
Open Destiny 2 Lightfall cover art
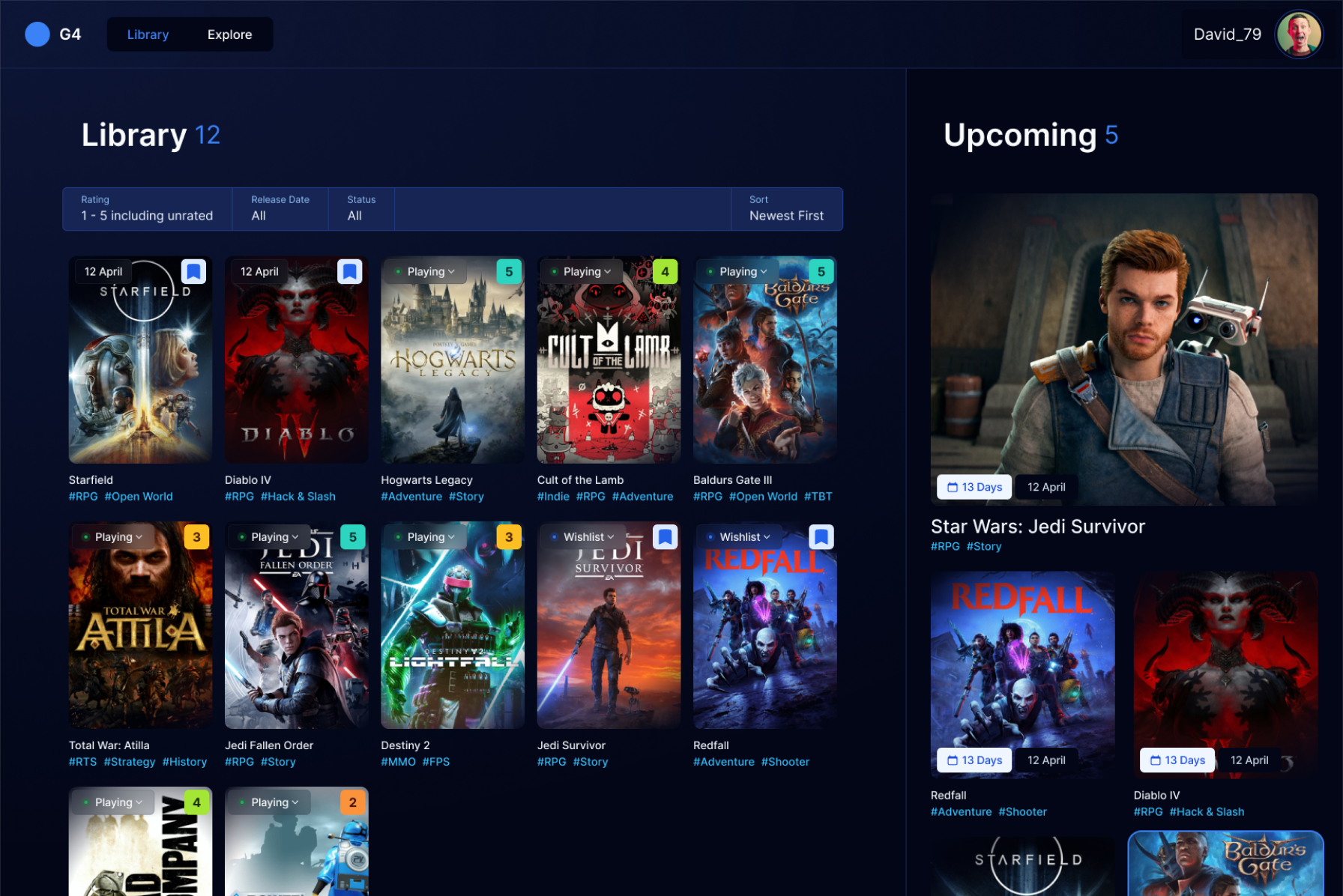[453, 625]
